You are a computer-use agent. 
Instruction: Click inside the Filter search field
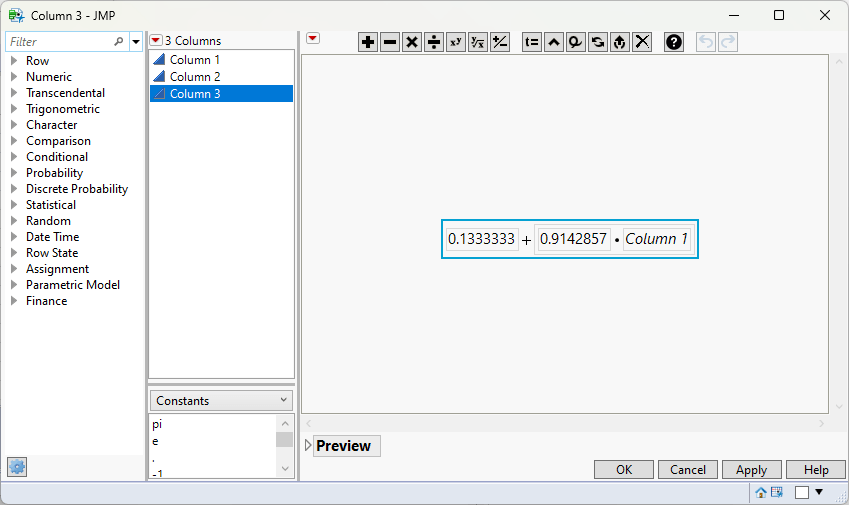60,42
